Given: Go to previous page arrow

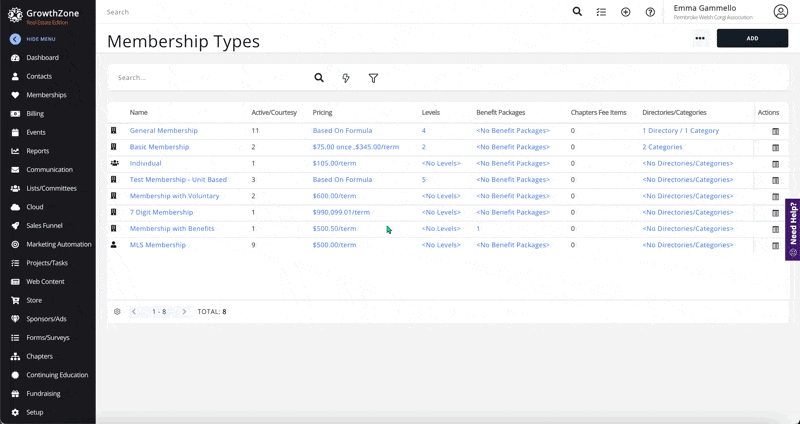Looking at the screenshot, I should coord(134,312).
